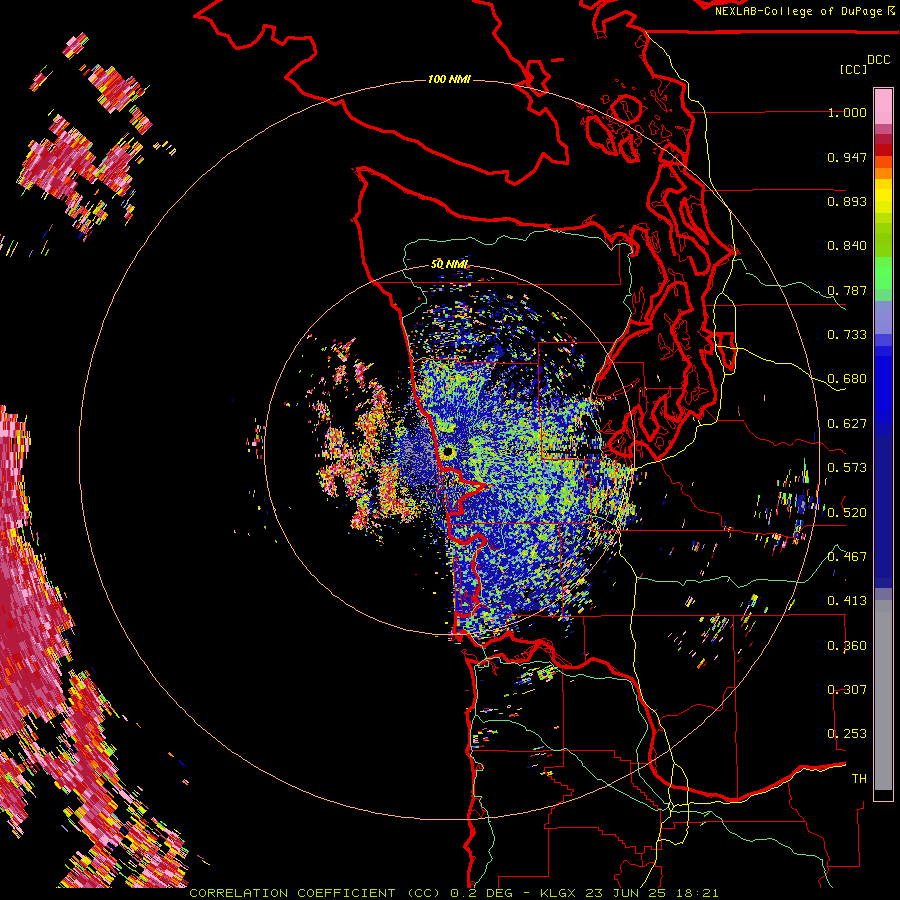Screen dimensions: 900x900
Task: Click the 0.307 scale value
Action: coord(847,689)
